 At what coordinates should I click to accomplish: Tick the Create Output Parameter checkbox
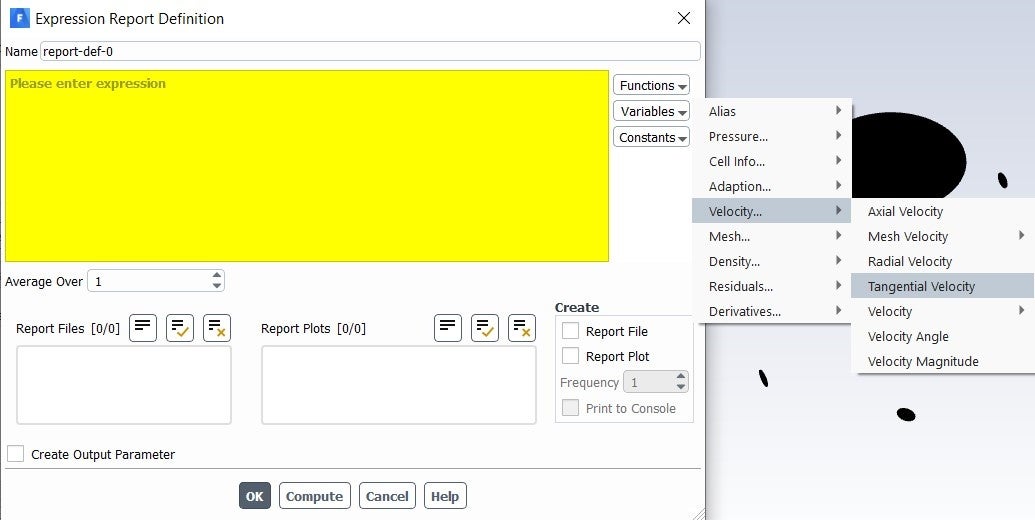[x=15, y=454]
